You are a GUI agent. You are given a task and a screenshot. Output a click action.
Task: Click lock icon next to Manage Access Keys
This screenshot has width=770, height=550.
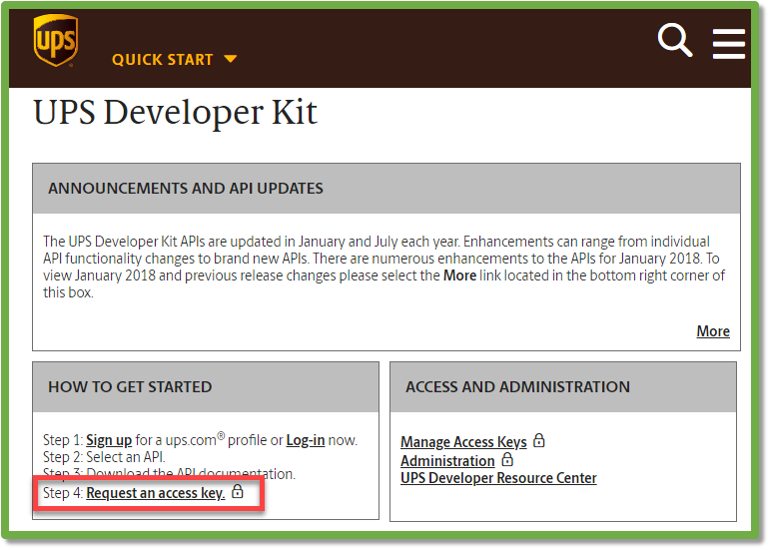(539, 440)
